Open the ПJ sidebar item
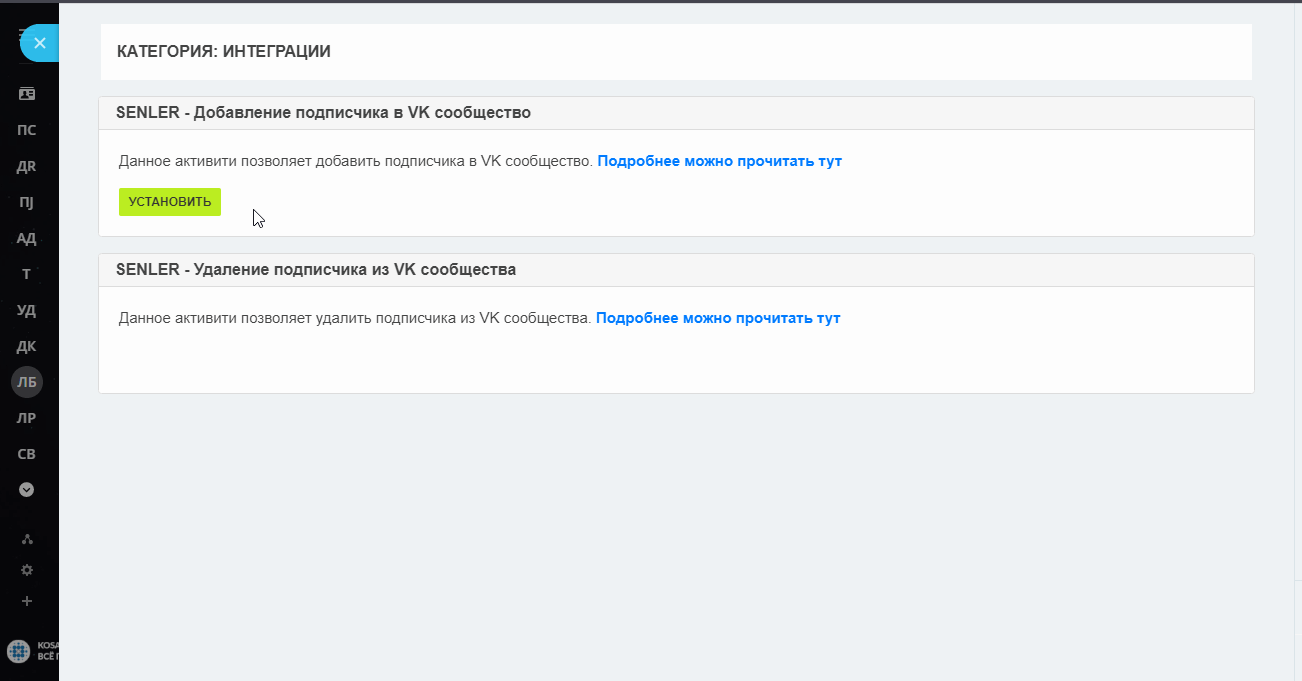Viewport: 1302px width, 681px height. (27, 202)
